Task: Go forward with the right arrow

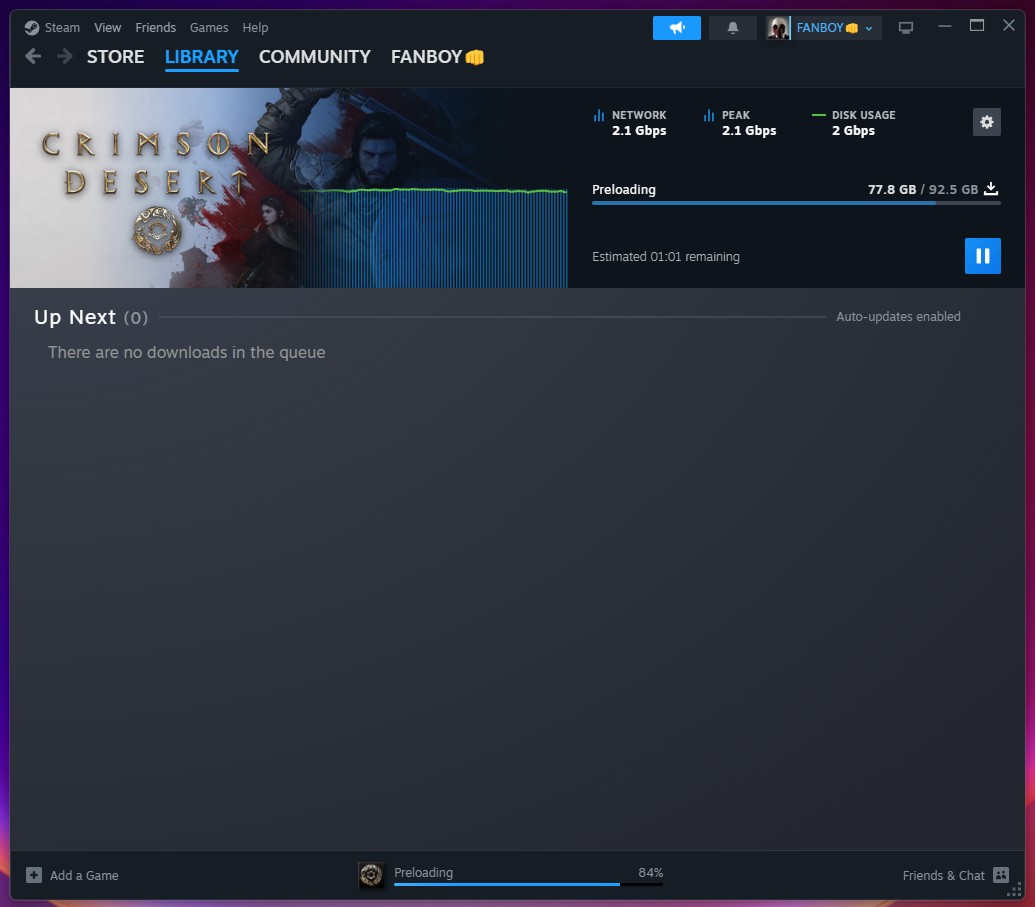Action: click(x=65, y=57)
